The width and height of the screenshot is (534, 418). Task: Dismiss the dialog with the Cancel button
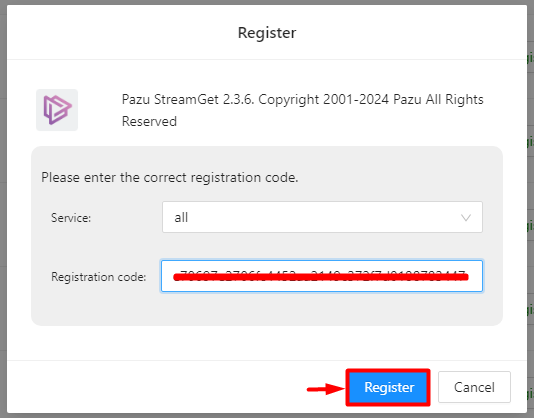(x=474, y=387)
